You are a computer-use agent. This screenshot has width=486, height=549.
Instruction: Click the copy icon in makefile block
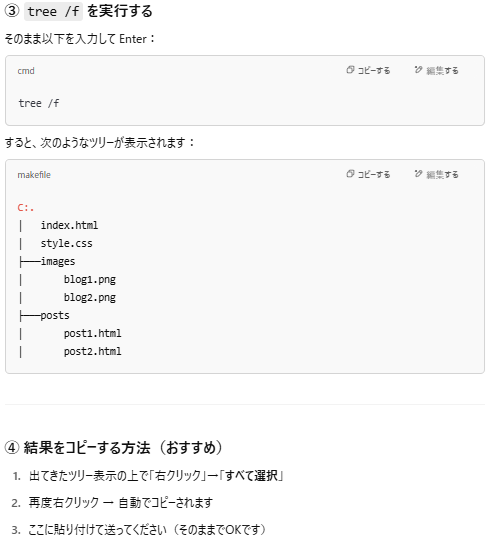tap(350, 174)
